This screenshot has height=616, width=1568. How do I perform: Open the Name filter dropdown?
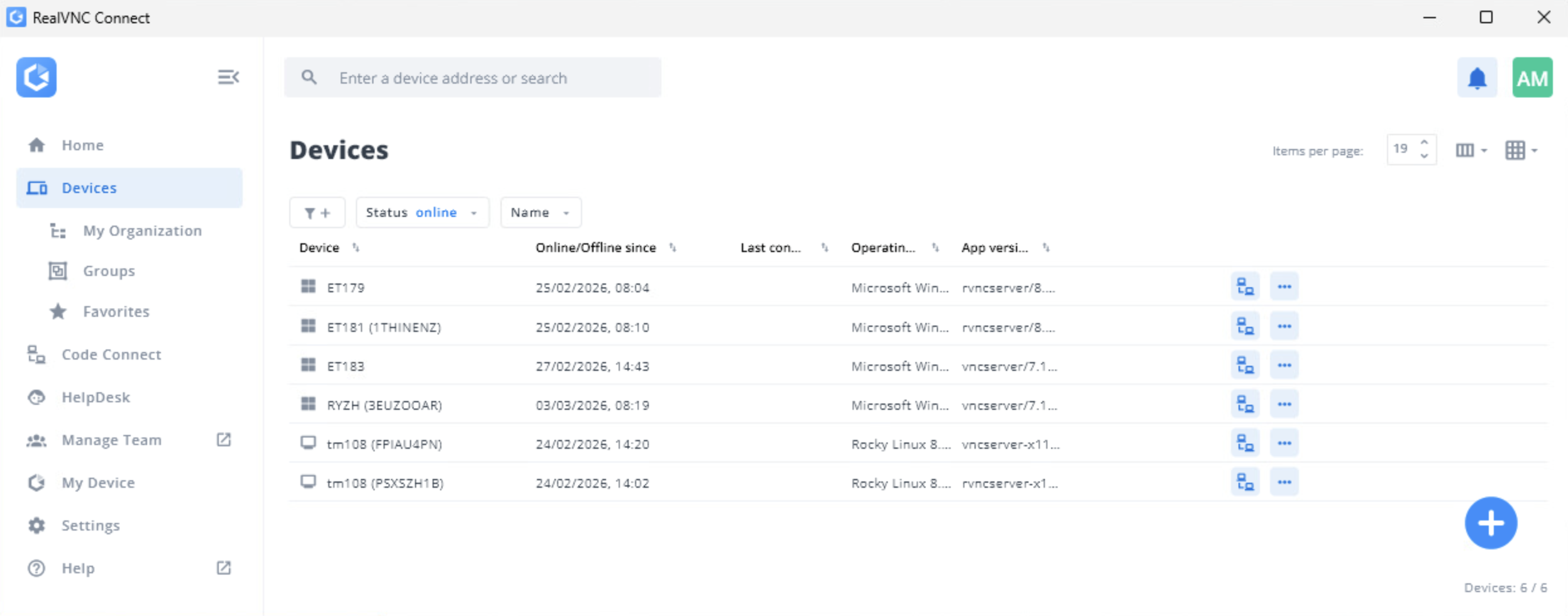pos(540,213)
